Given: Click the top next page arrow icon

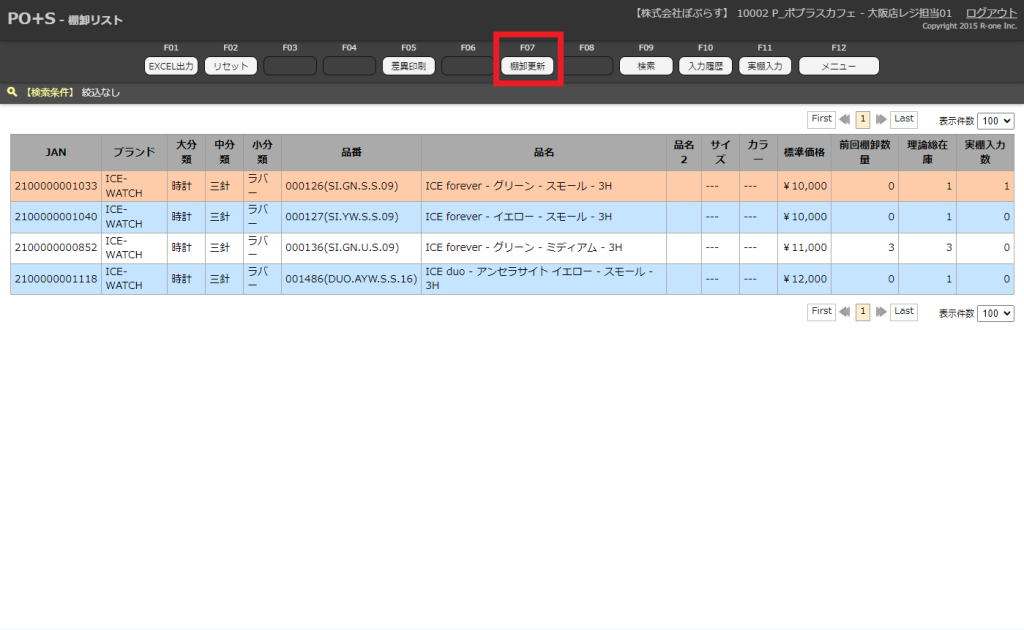Looking at the screenshot, I should [x=881, y=119].
